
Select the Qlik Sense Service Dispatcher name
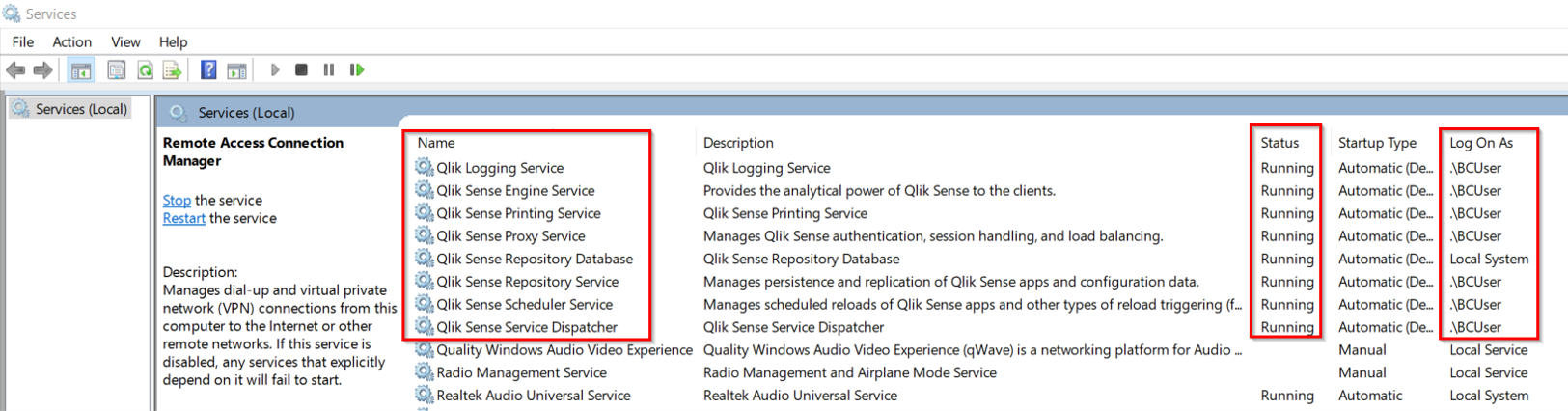tap(527, 327)
